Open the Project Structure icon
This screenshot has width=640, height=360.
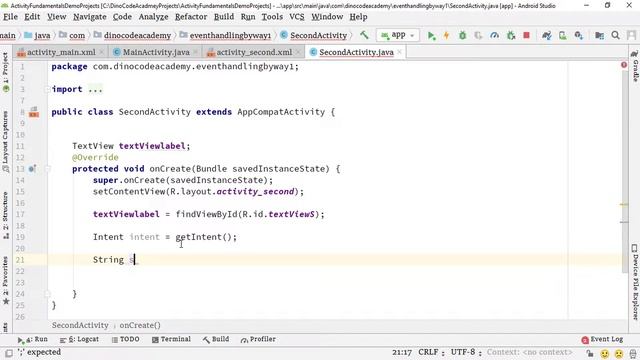599,36
